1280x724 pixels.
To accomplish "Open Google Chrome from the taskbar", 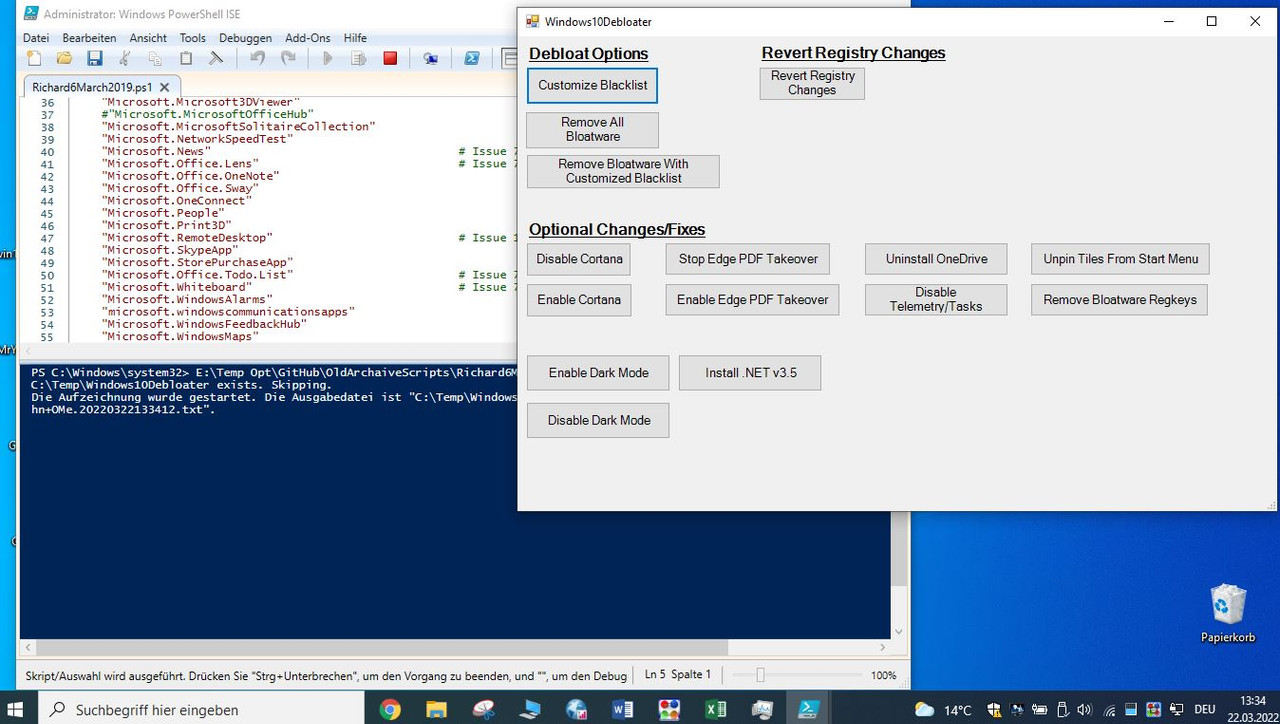I will click(390, 708).
